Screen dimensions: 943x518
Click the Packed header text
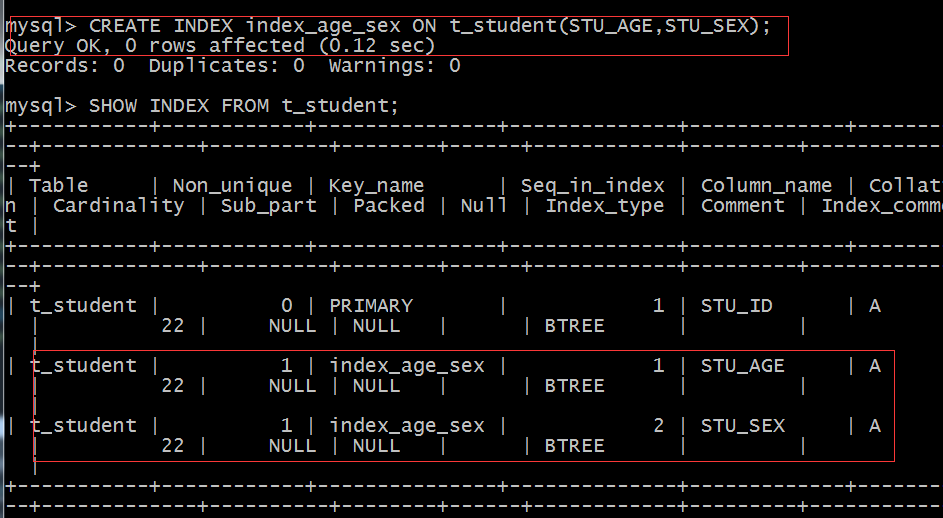[x=389, y=206]
